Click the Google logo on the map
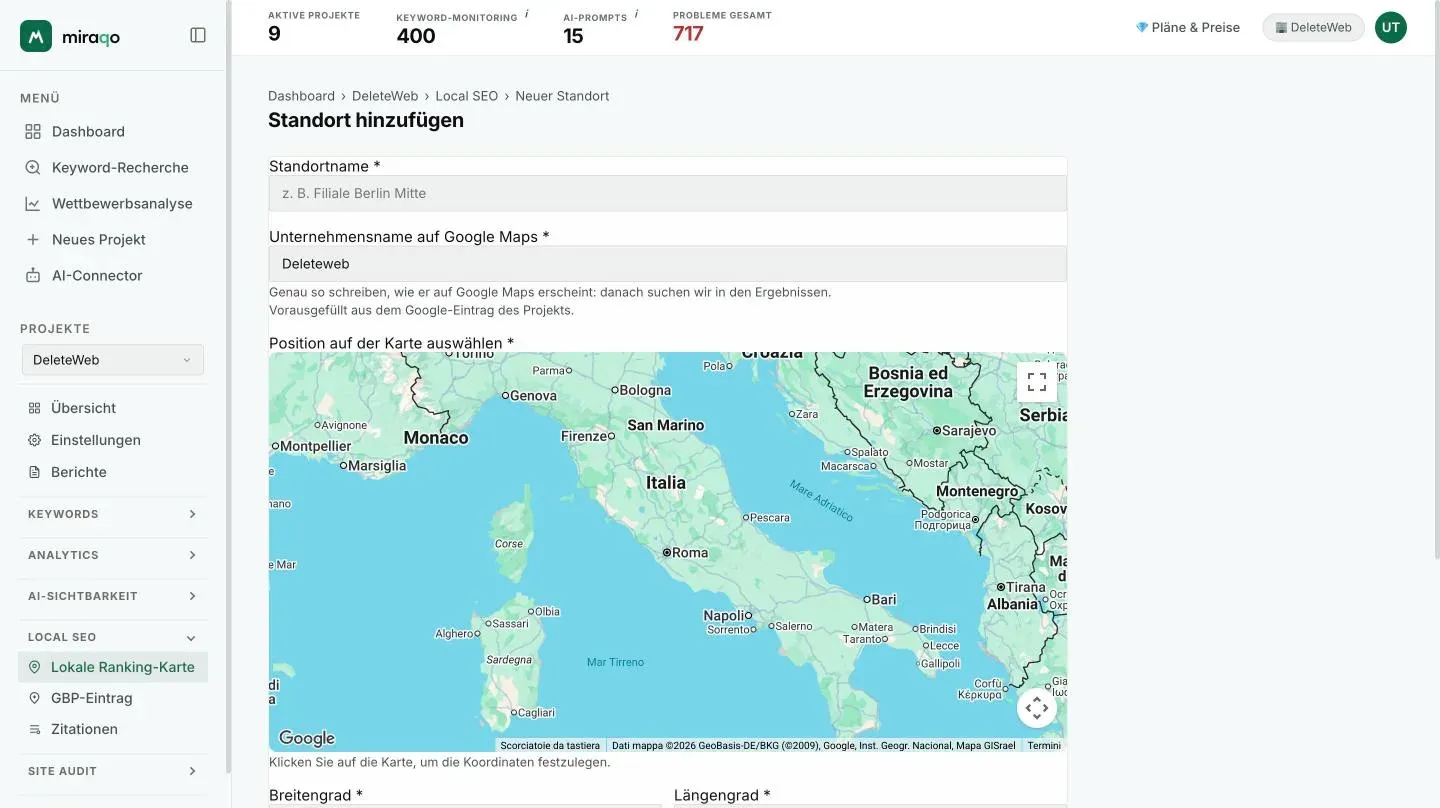Screen dimensions: 1440x808 (307, 738)
